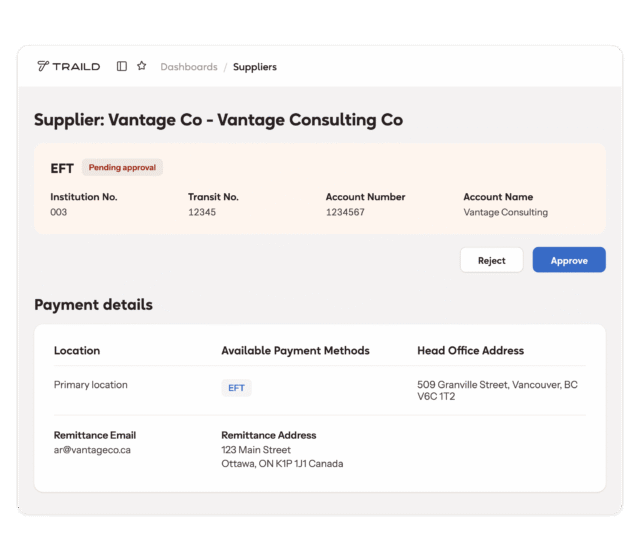Screen dimensions: 640x560
Task: Click the blue EFT payment method tag
Action: [236, 388]
